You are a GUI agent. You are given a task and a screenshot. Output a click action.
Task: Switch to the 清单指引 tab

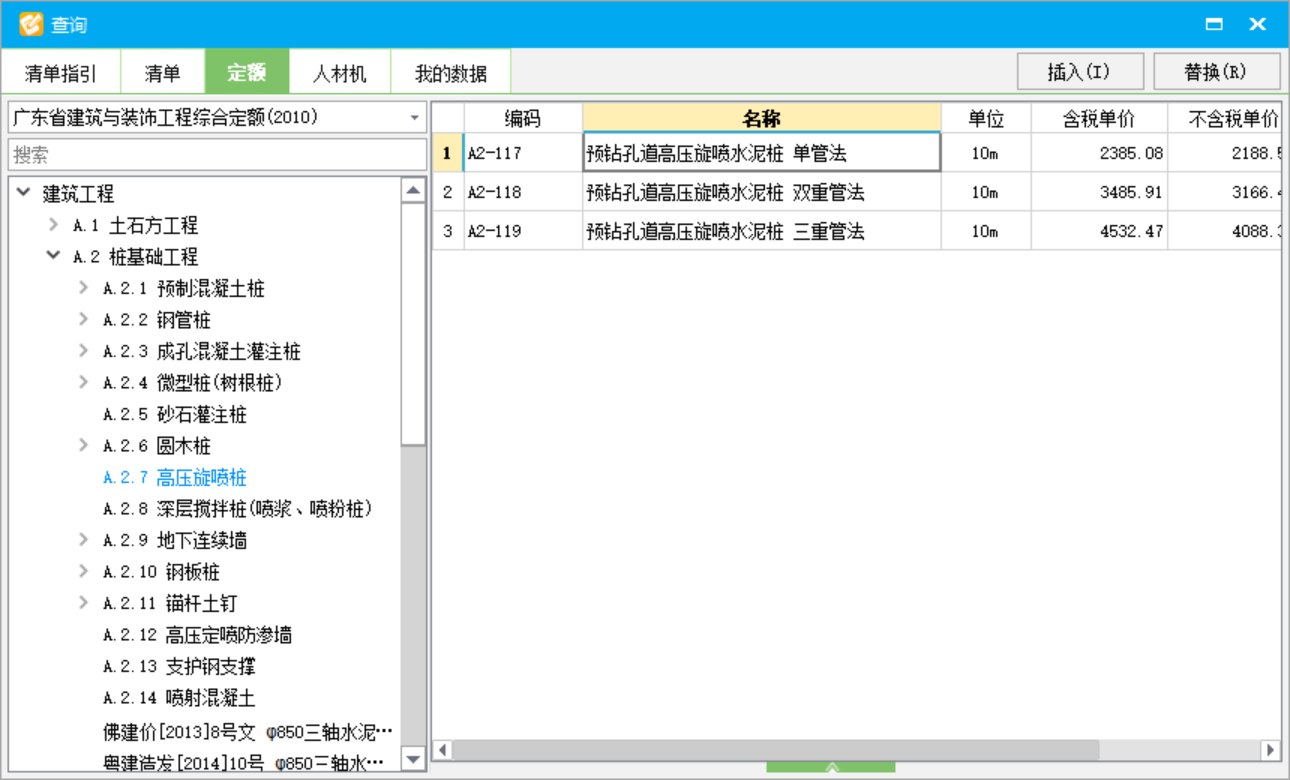[x=61, y=73]
